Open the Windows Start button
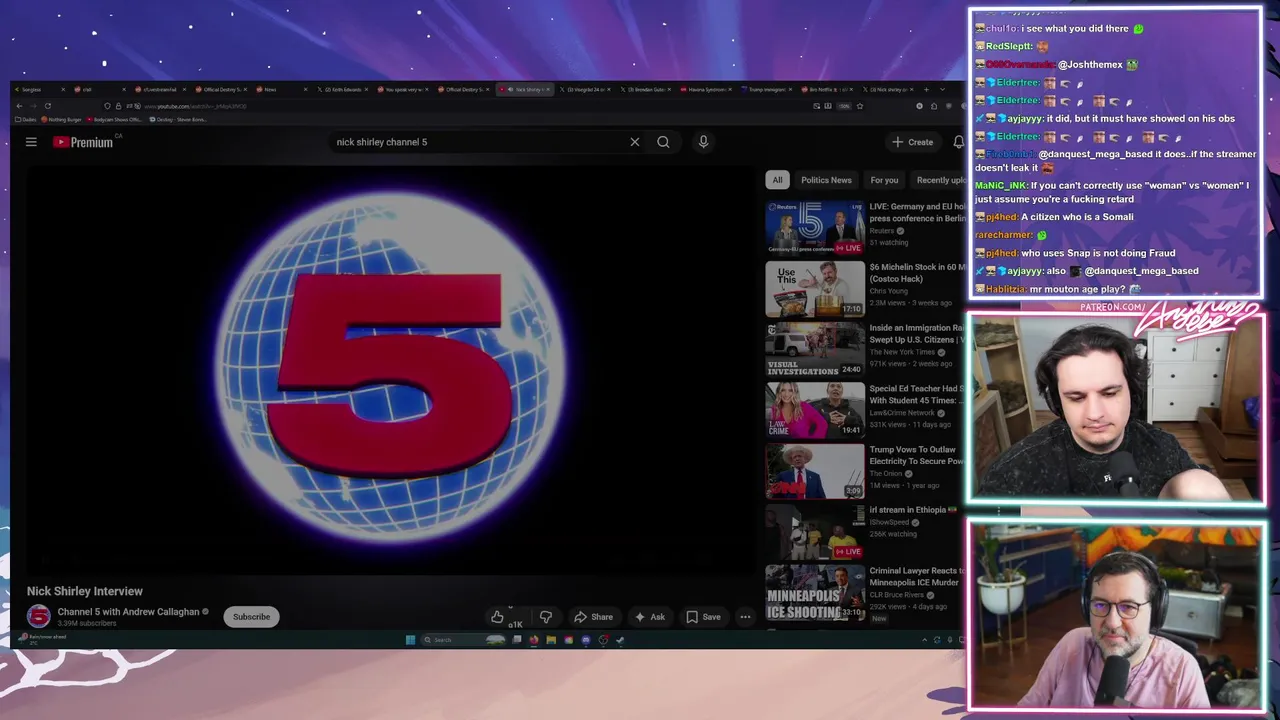This screenshot has width=1280, height=720. pyautogui.click(x=410, y=640)
